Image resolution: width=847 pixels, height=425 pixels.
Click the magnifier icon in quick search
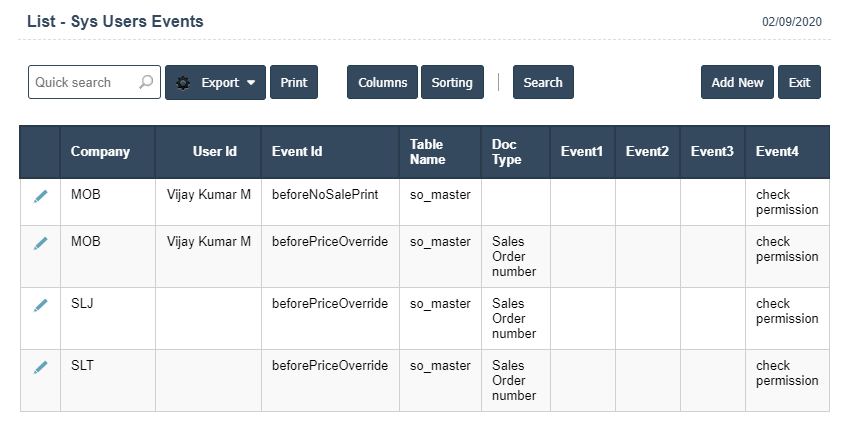point(147,83)
